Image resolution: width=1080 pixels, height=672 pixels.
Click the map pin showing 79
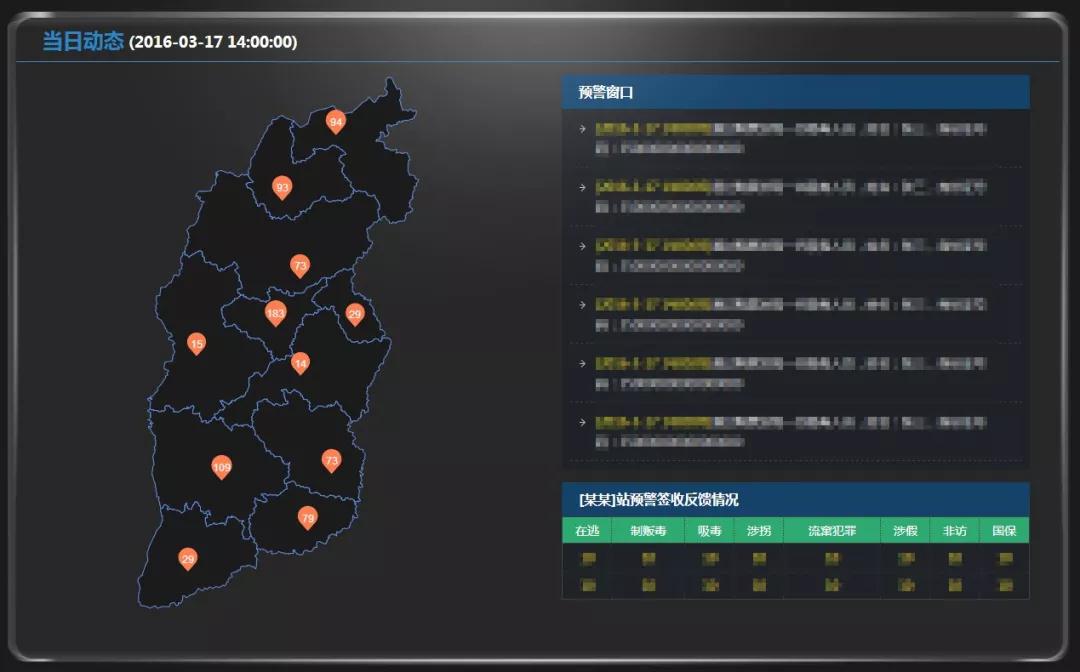coord(308,518)
